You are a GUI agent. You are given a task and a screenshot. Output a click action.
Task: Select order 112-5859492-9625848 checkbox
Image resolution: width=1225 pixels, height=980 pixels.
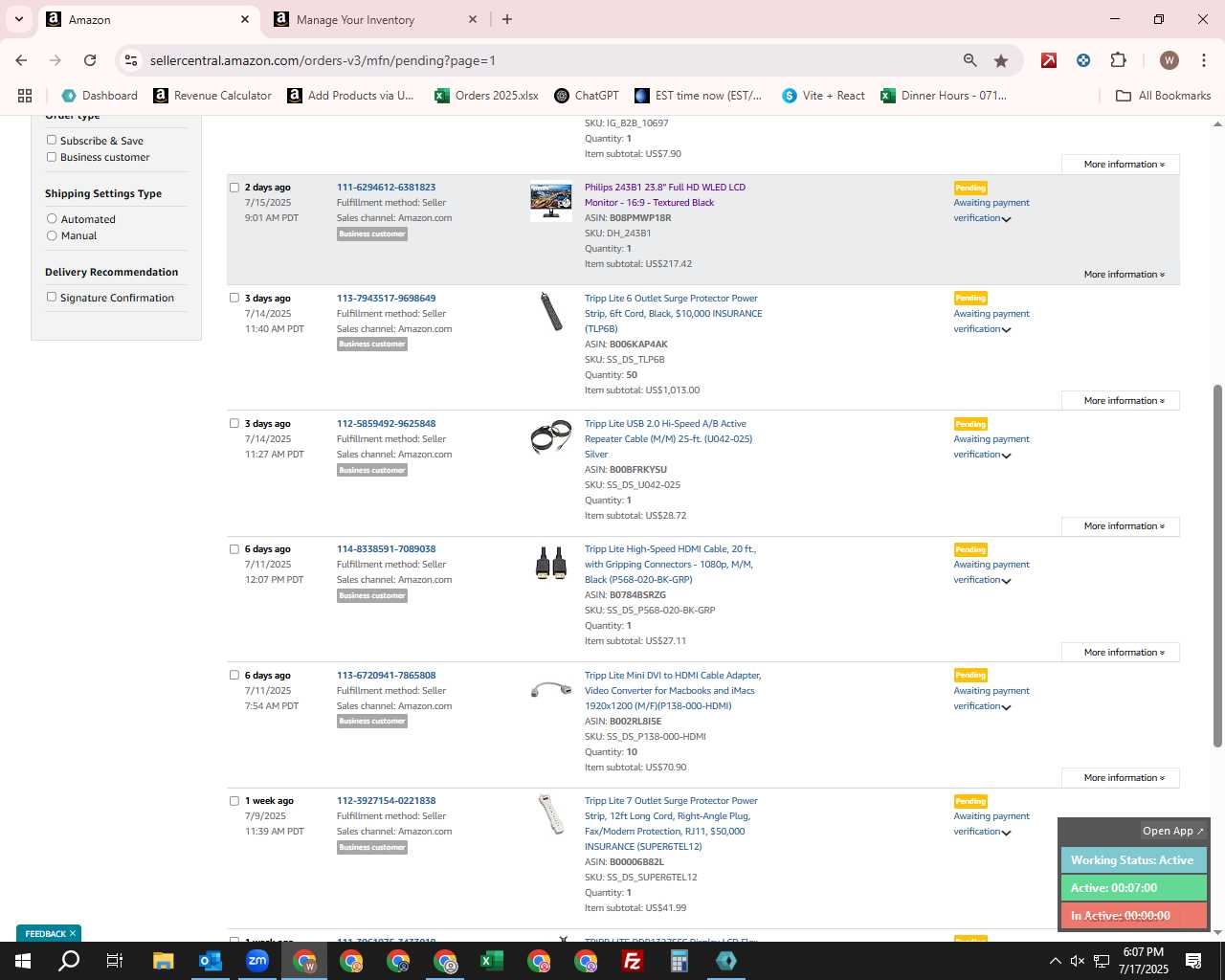coord(234,423)
